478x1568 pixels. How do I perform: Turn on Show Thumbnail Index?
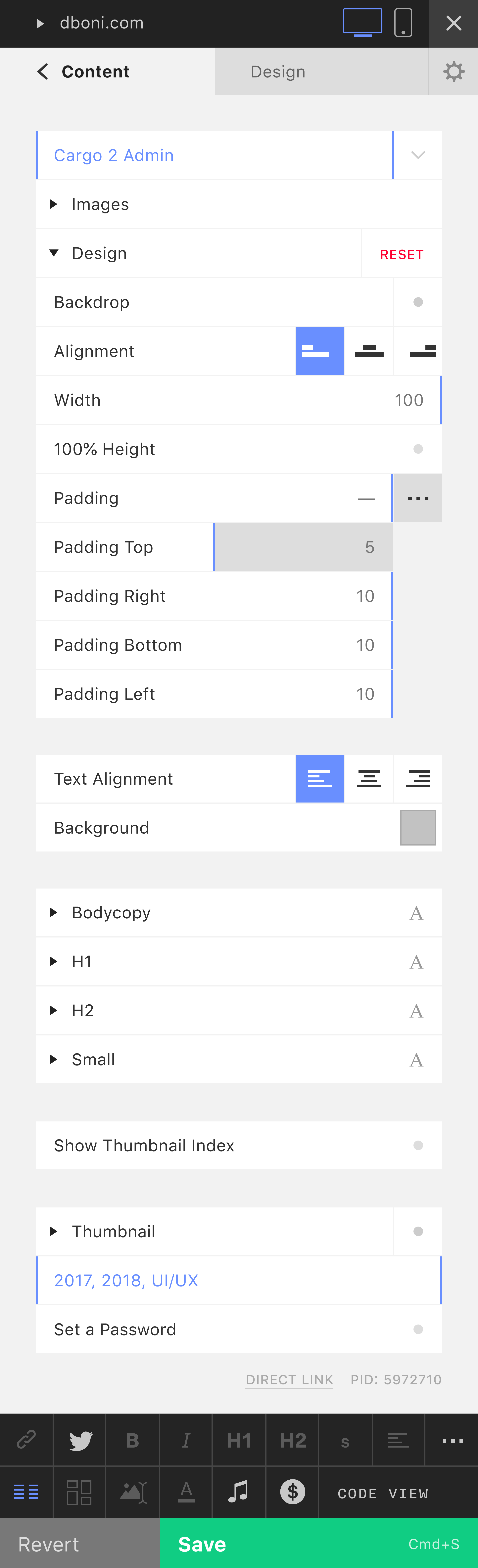(418, 1146)
